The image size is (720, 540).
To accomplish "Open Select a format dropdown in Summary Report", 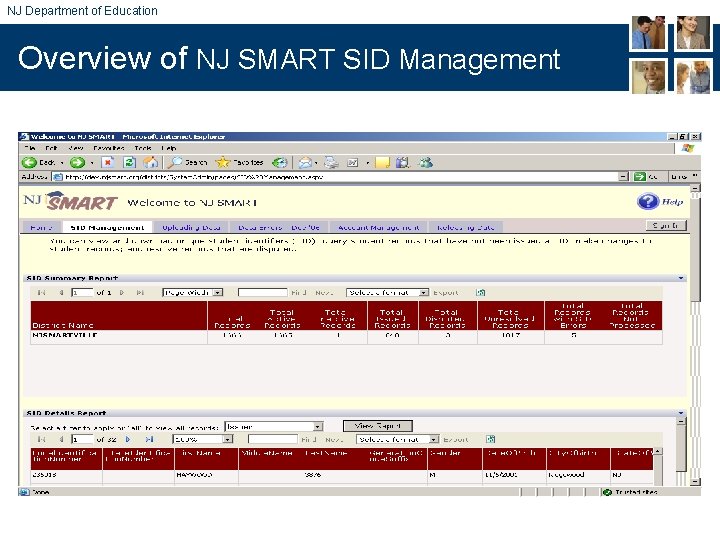I will [x=388, y=292].
